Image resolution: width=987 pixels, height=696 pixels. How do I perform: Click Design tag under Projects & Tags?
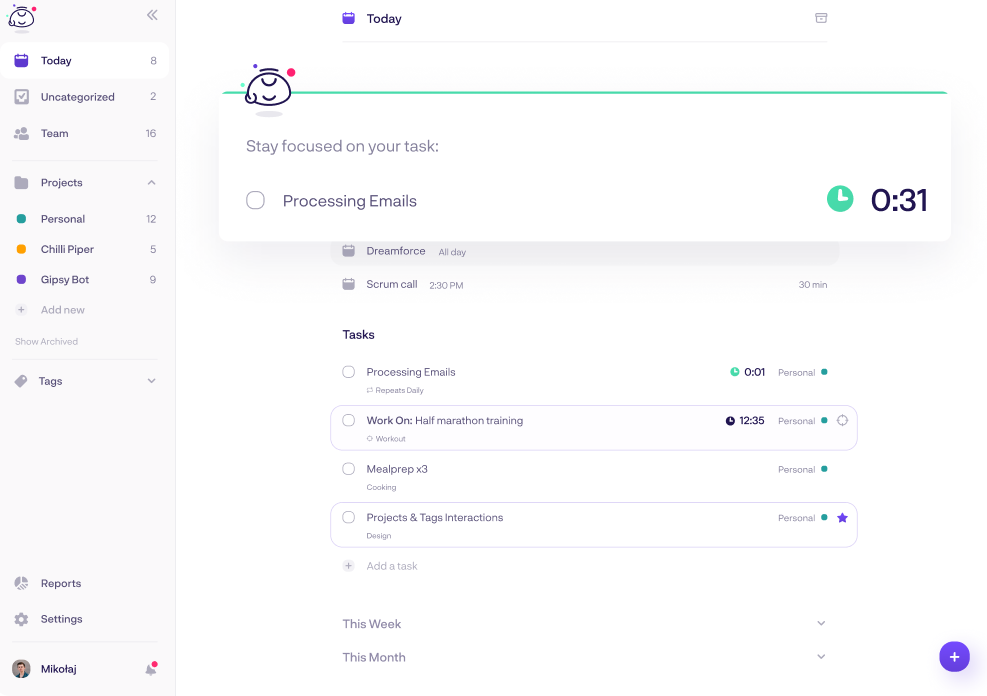coord(379,536)
